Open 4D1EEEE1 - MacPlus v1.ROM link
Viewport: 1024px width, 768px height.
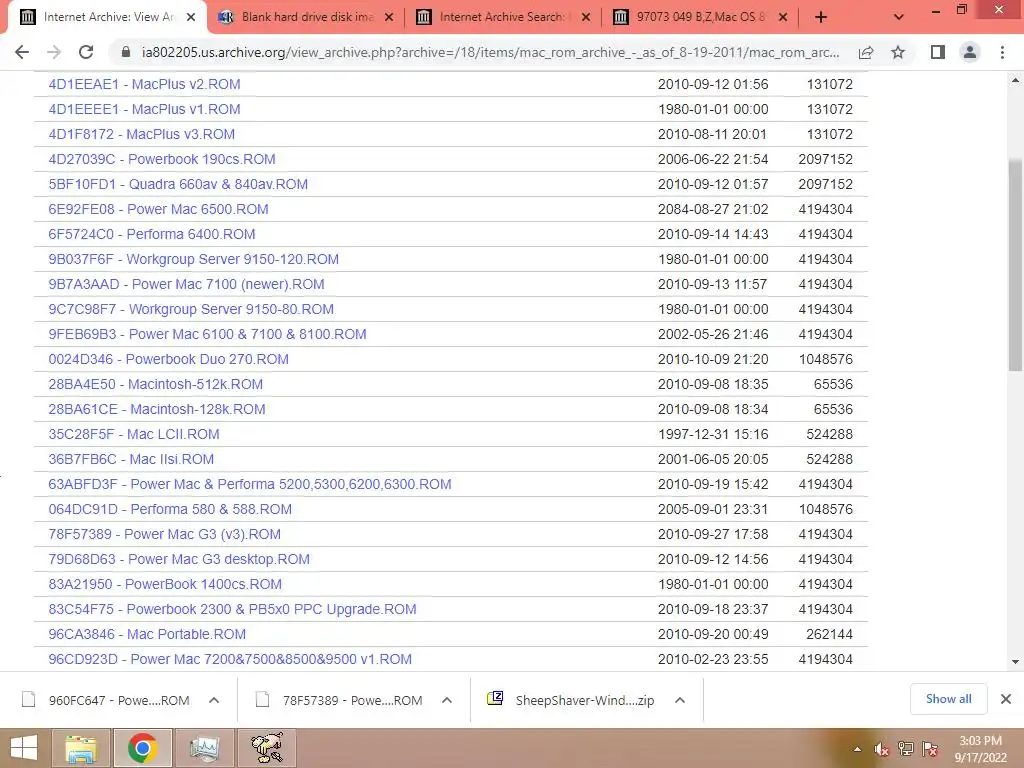pos(144,109)
